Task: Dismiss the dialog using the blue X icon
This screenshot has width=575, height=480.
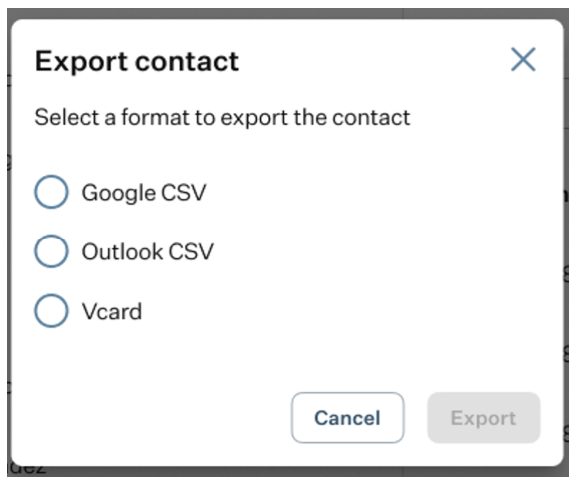Action: point(523,59)
